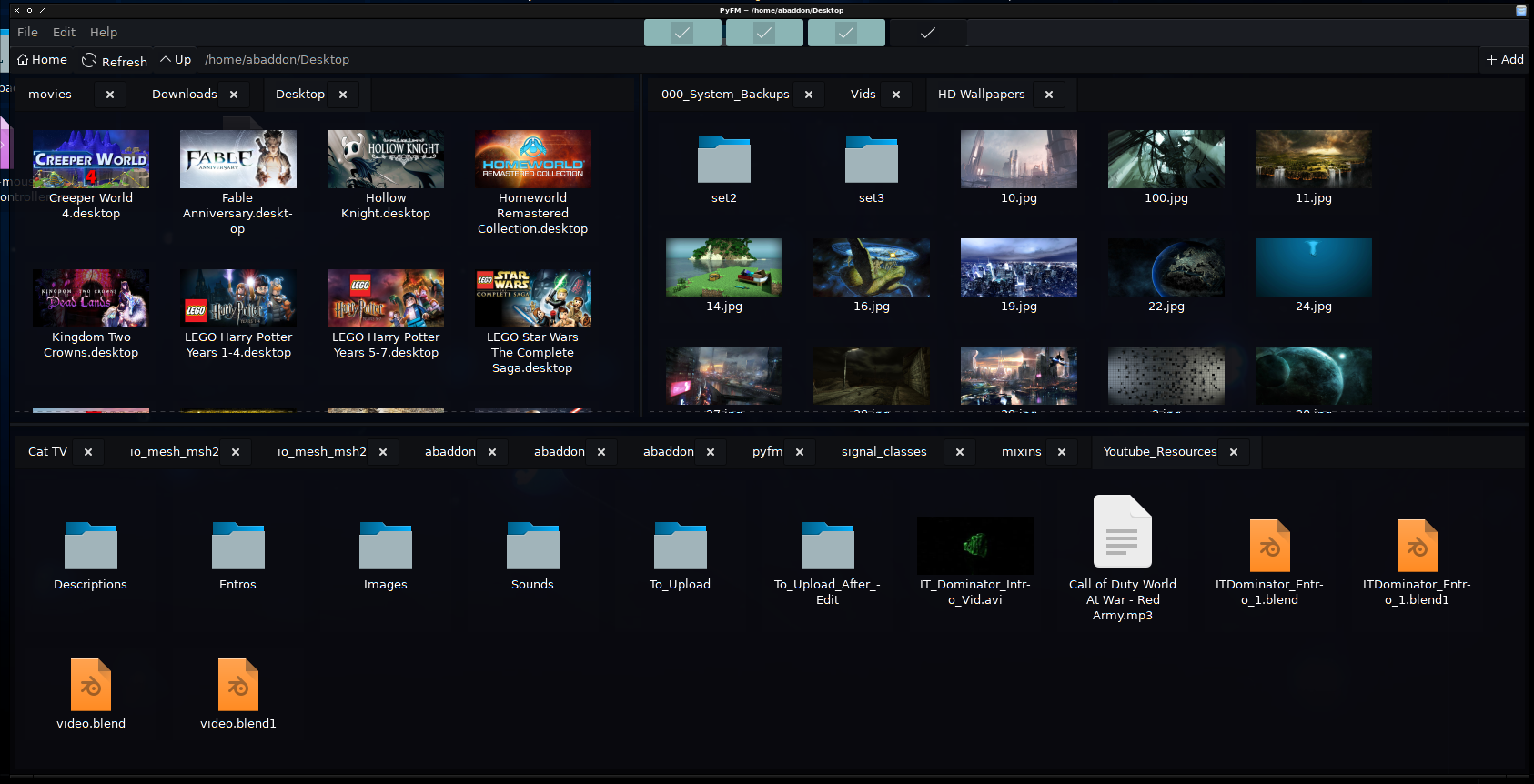Viewport: 1534px width, 784px height.
Task: Select the 100.jpg wallpaper thumbnail
Action: tap(1166, 159)
